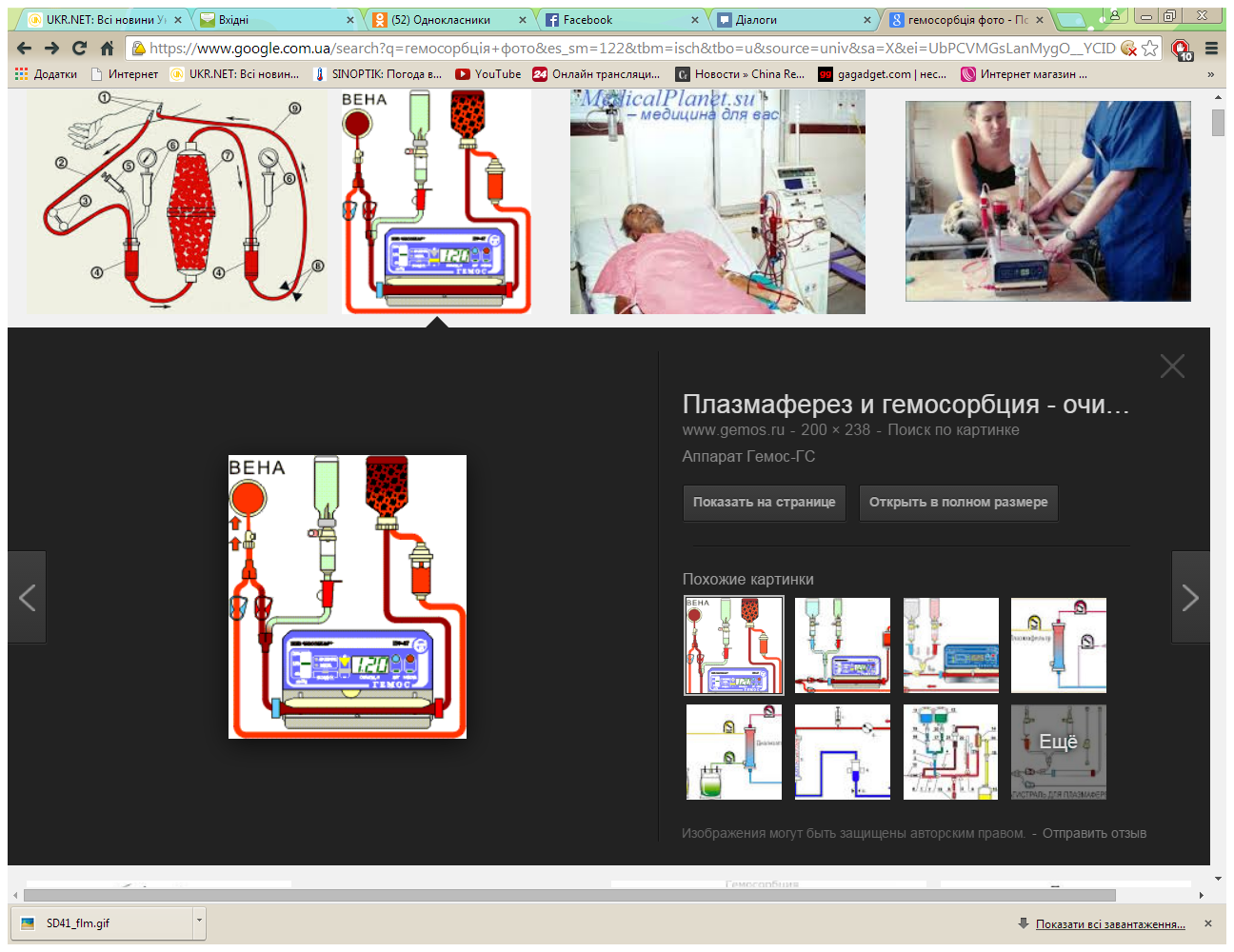Image resolution: width=1234 pixels, height=952 pixels.
Task: Click Поиск по картинке link
Action: coord(953,429)
